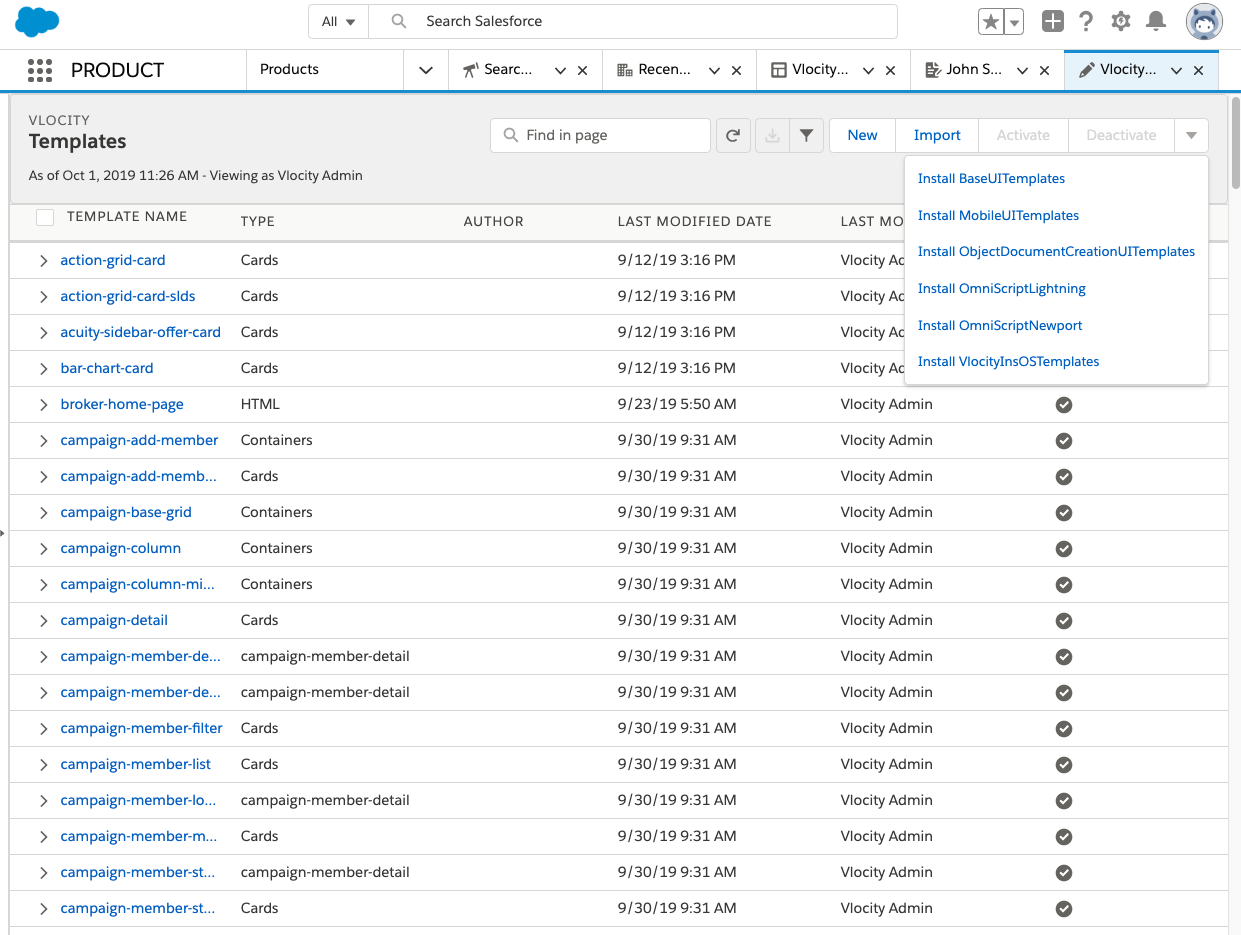Open the bar-chart-card template link

[107, 368]
